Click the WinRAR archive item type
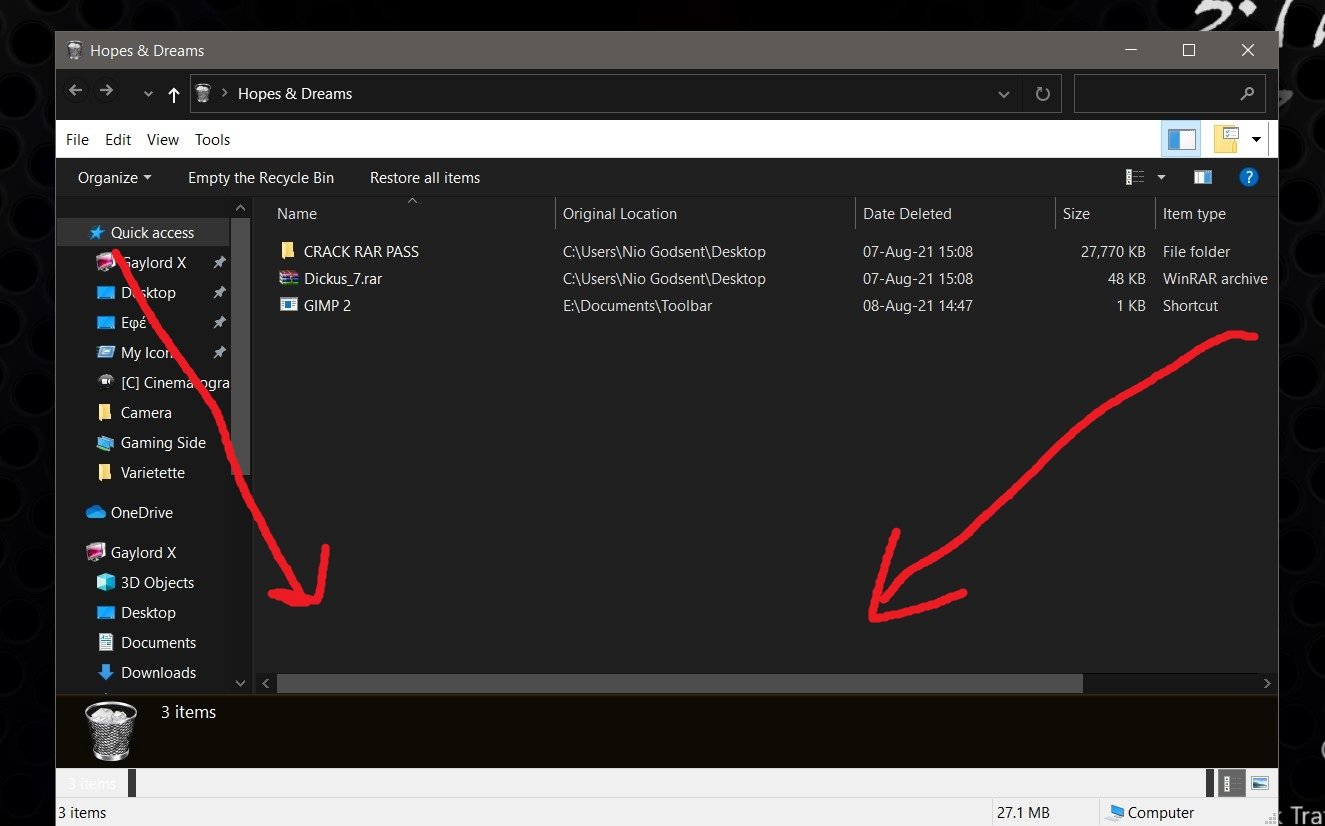1325x826 pixels. coord(1215,279)
